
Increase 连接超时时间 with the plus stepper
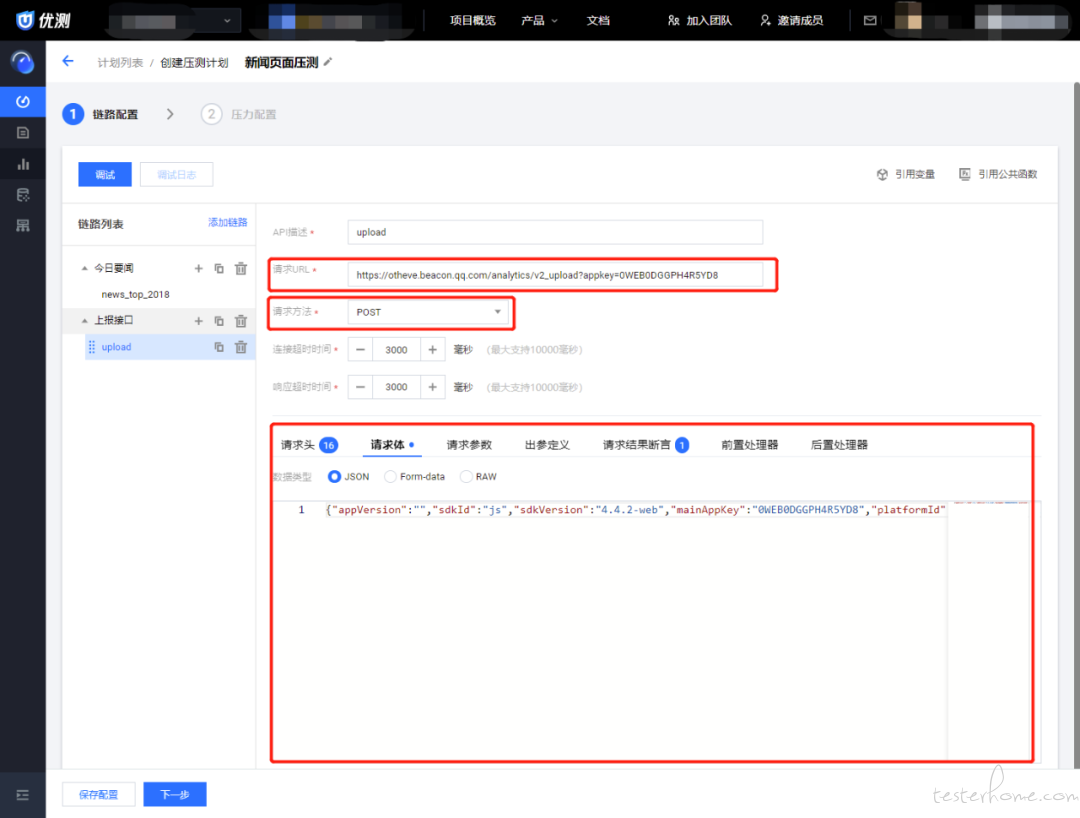tap(432, 350)
